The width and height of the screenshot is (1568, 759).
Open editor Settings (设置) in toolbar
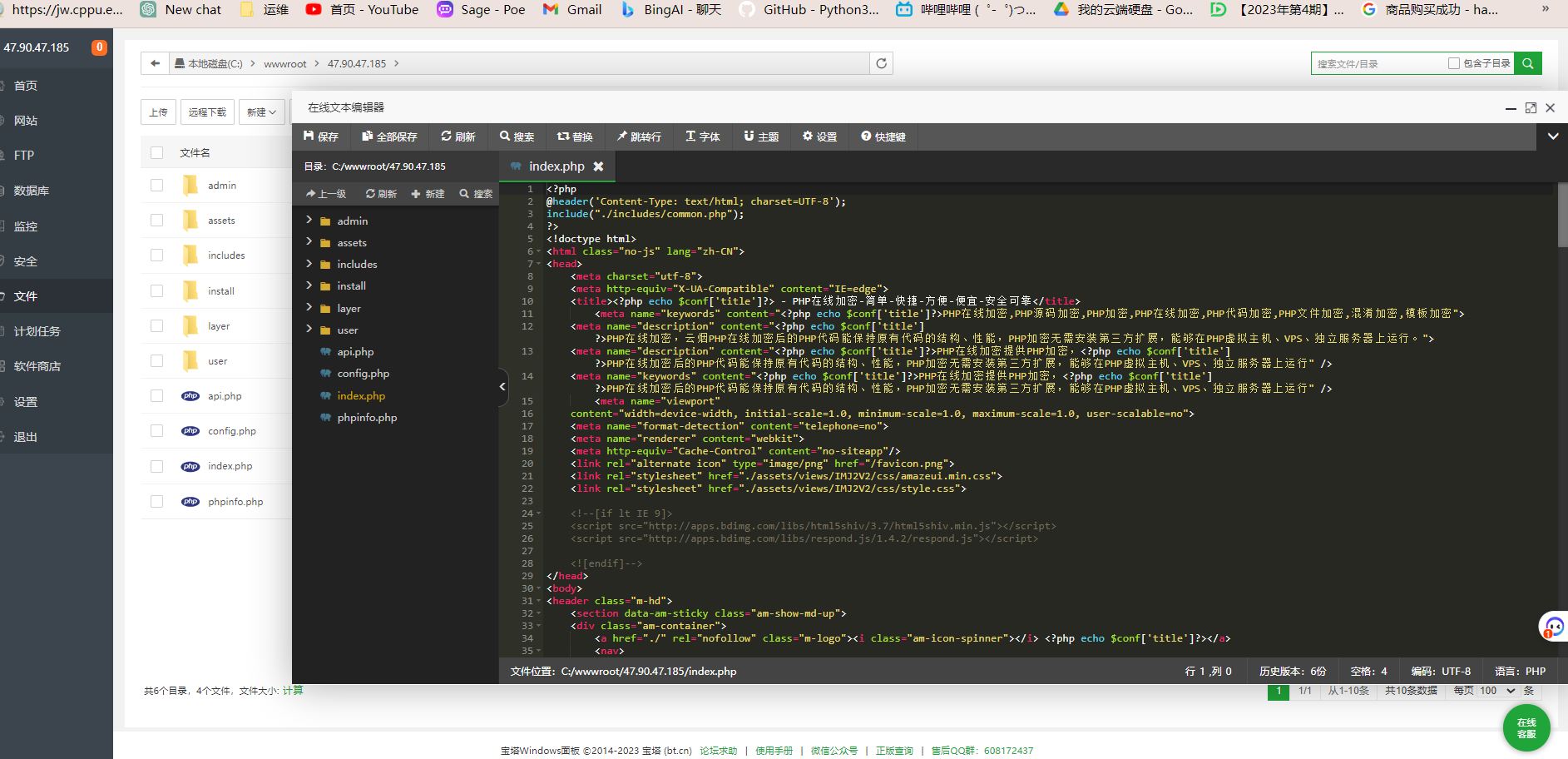click(x=819, y=136)
